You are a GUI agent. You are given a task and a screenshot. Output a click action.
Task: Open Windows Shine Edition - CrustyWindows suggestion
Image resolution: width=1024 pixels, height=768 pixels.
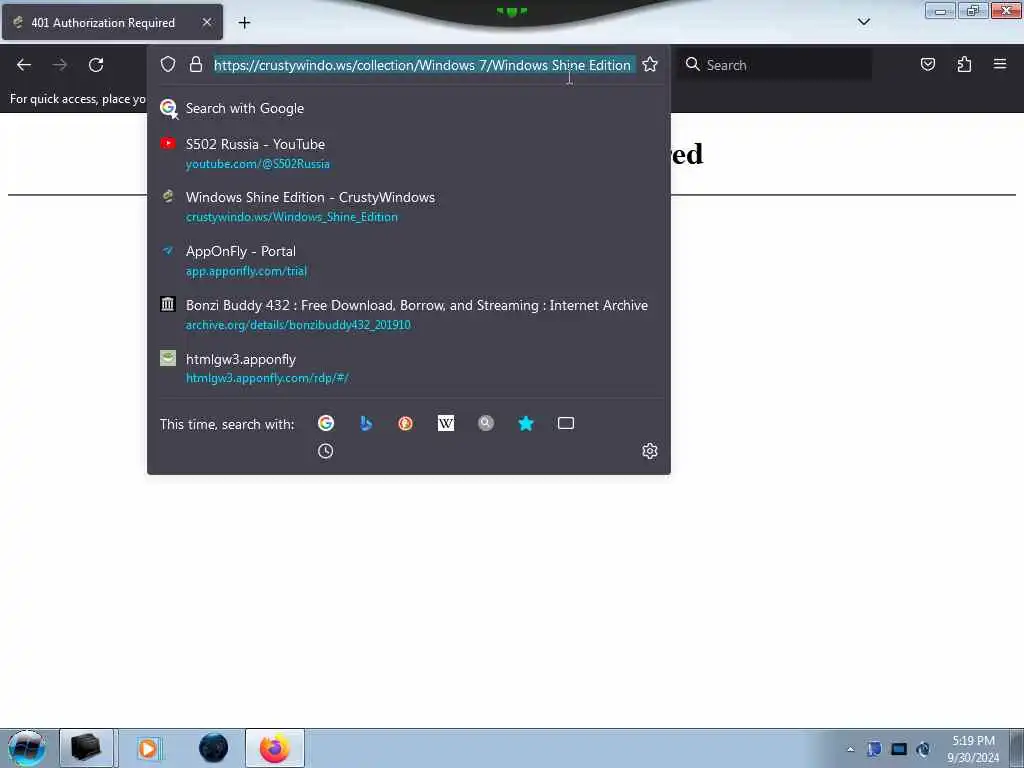(x=409, y=206)
